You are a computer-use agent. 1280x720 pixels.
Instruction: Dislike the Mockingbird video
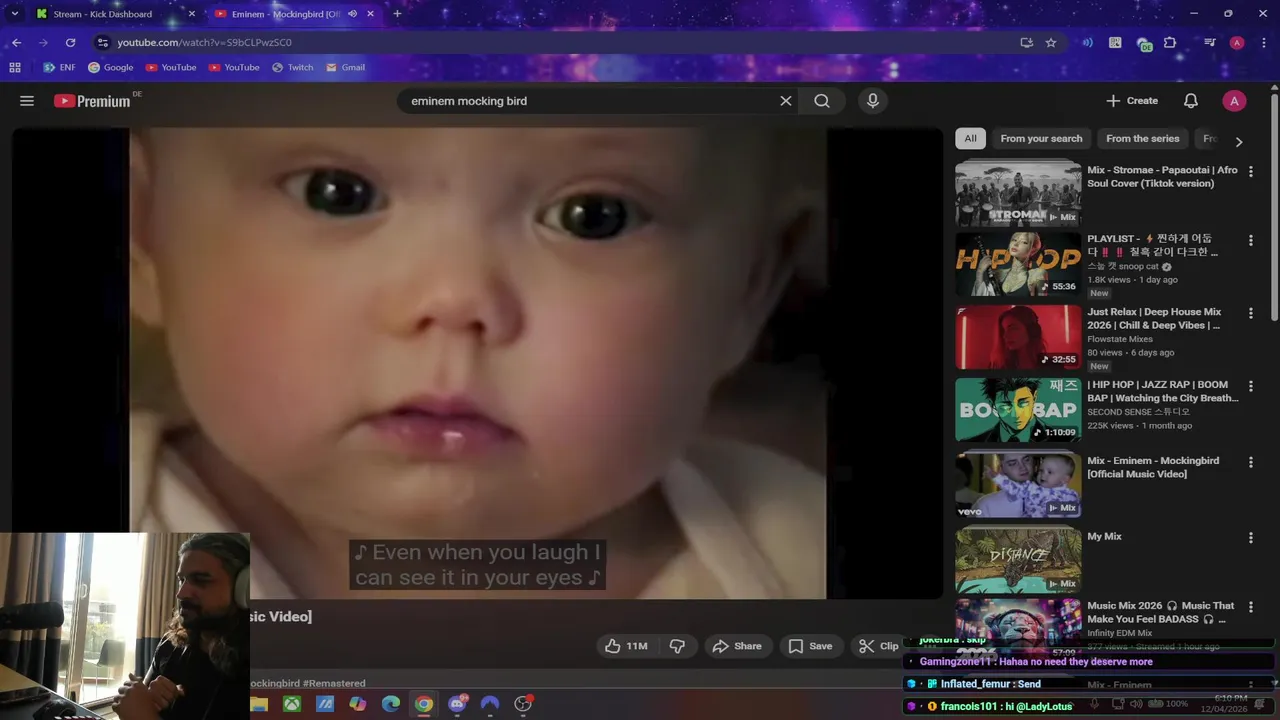coord(677,646)
